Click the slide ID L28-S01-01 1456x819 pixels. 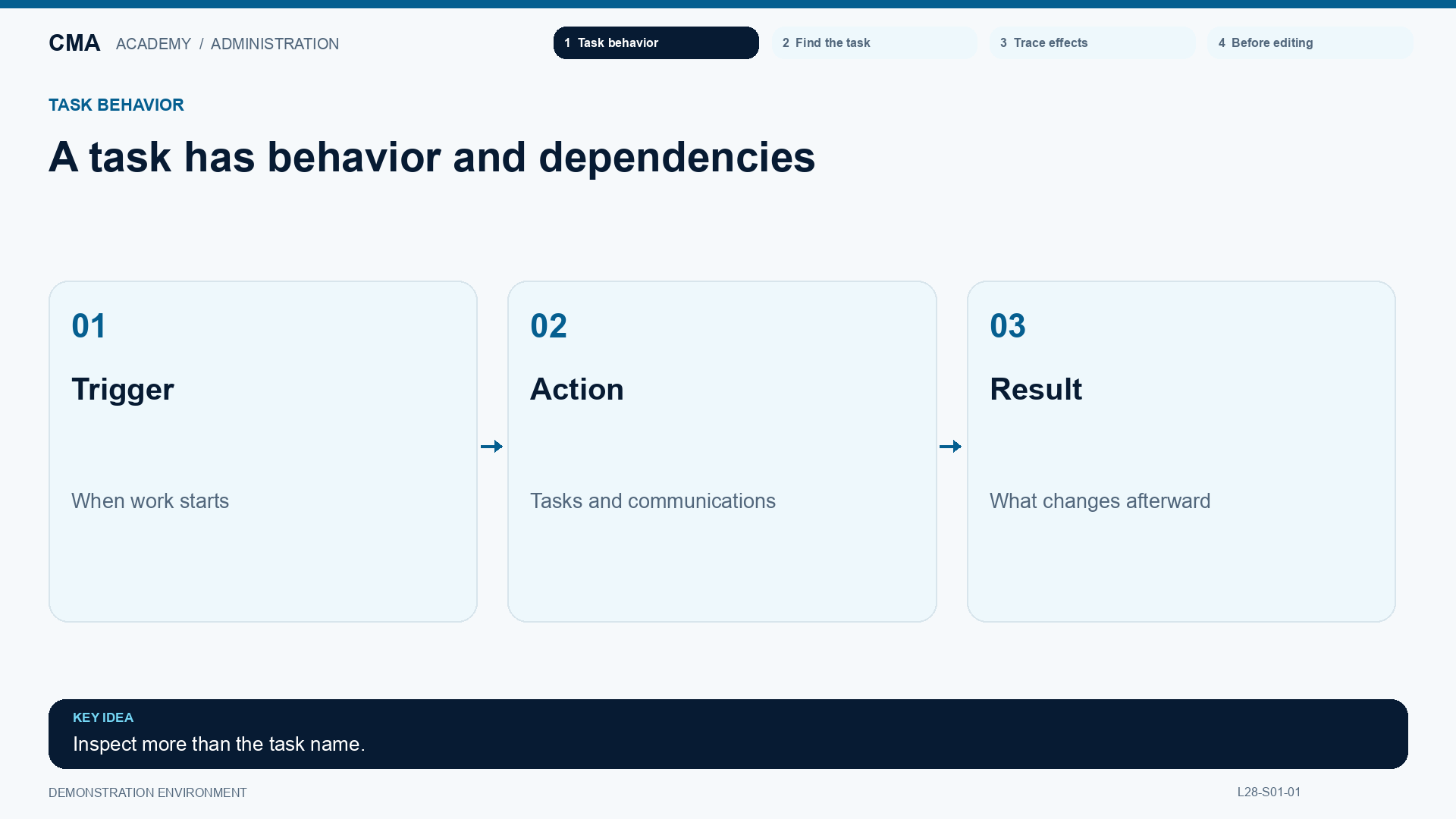point(1269,792)
